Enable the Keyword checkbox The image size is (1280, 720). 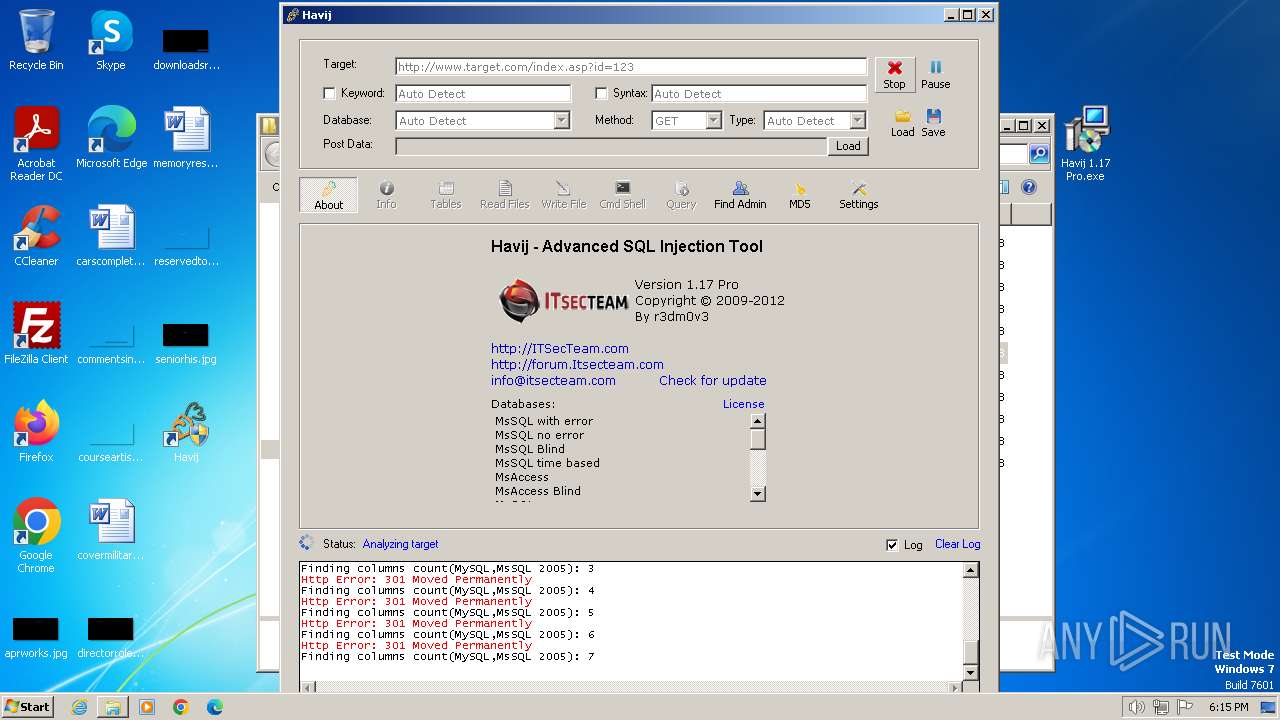click(329, 93)
